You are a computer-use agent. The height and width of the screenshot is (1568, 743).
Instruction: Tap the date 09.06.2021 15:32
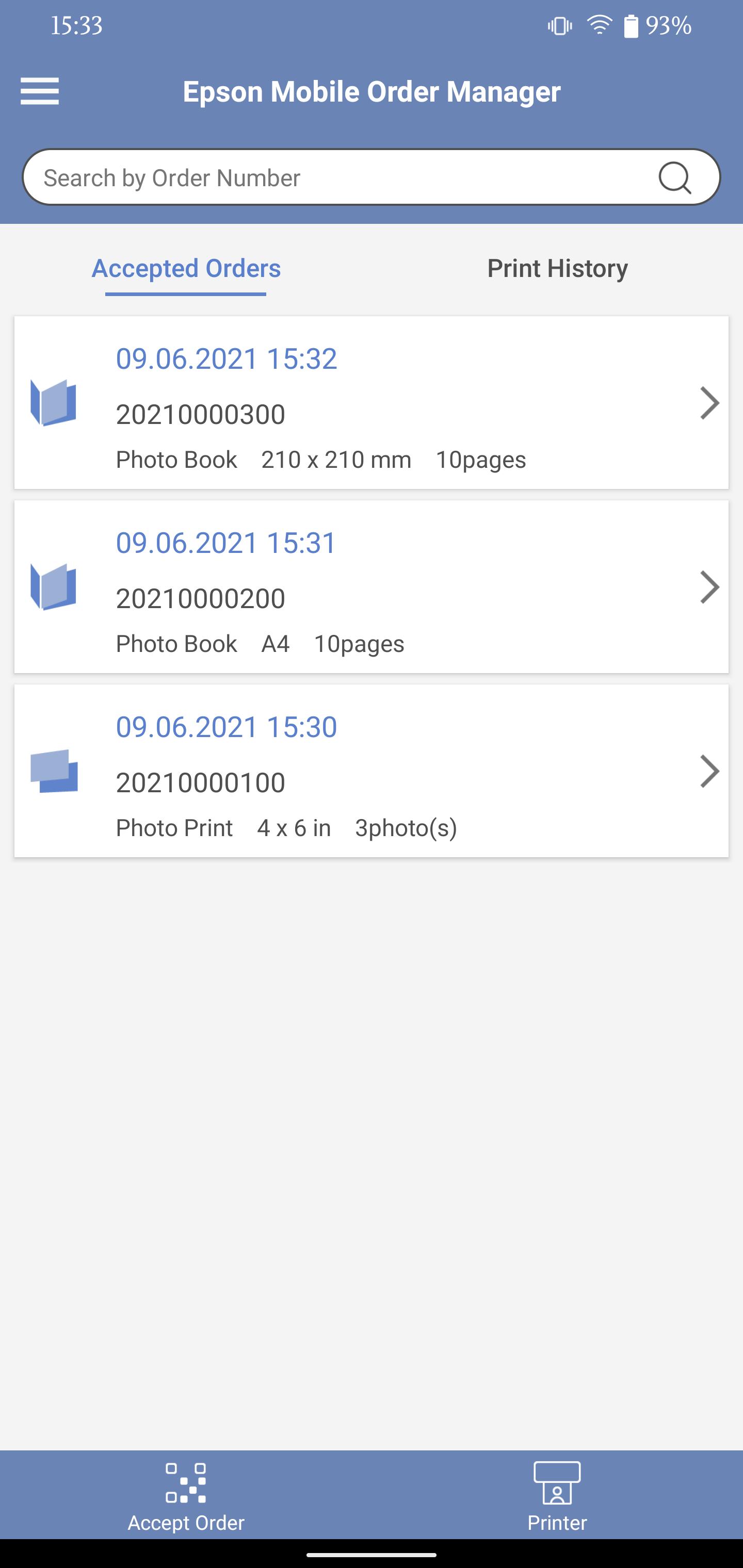coord(226,358)
